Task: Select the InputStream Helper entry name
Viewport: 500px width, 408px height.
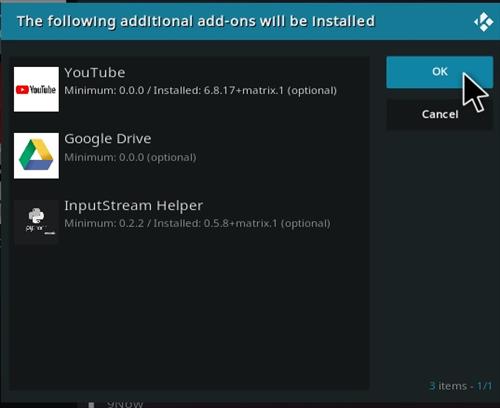Action: [x=134, y=206]
